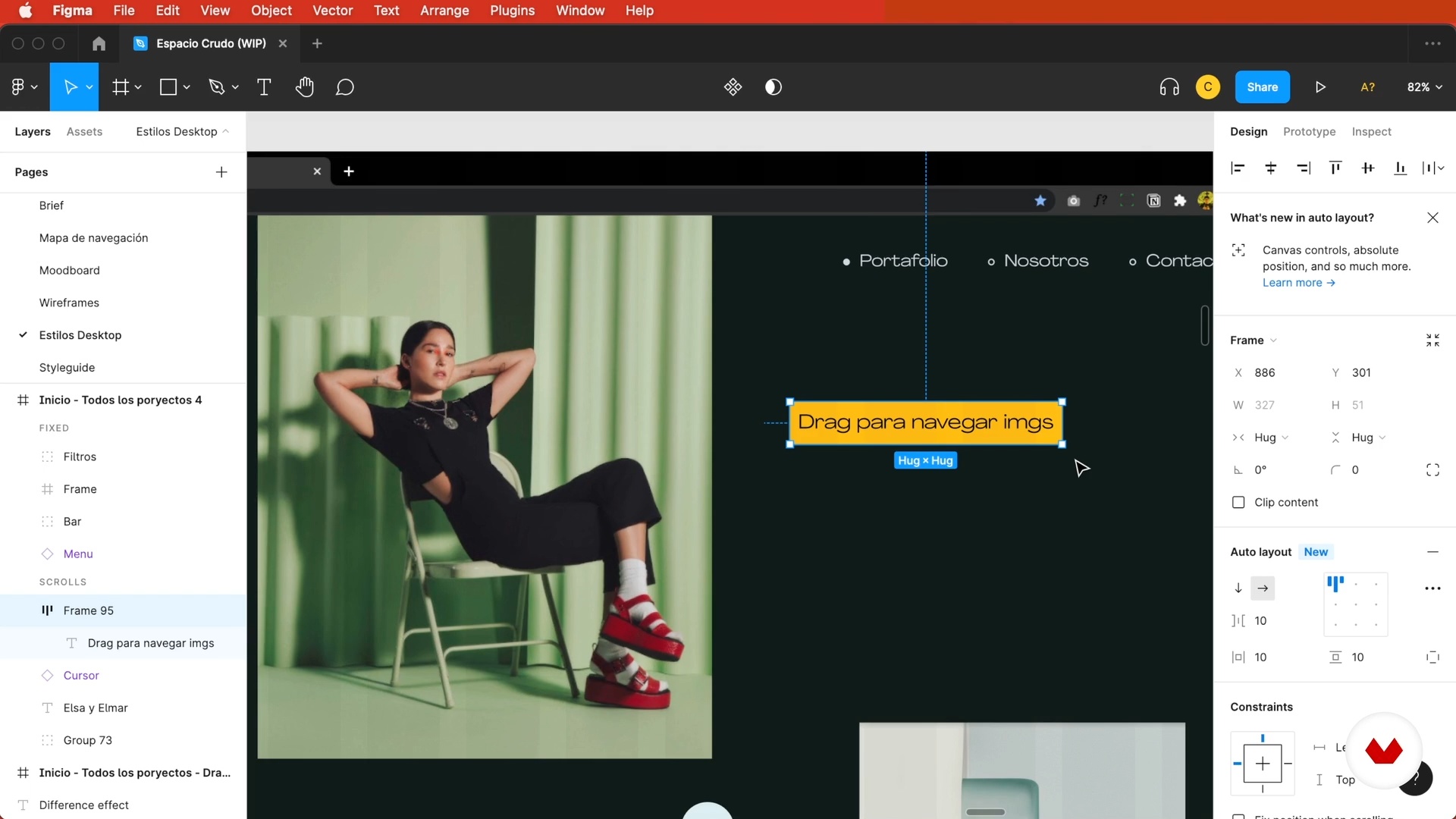Start audio conversation with headphones icon
The width and height of the screenshot is (1456, 819).
point(1169,87)
